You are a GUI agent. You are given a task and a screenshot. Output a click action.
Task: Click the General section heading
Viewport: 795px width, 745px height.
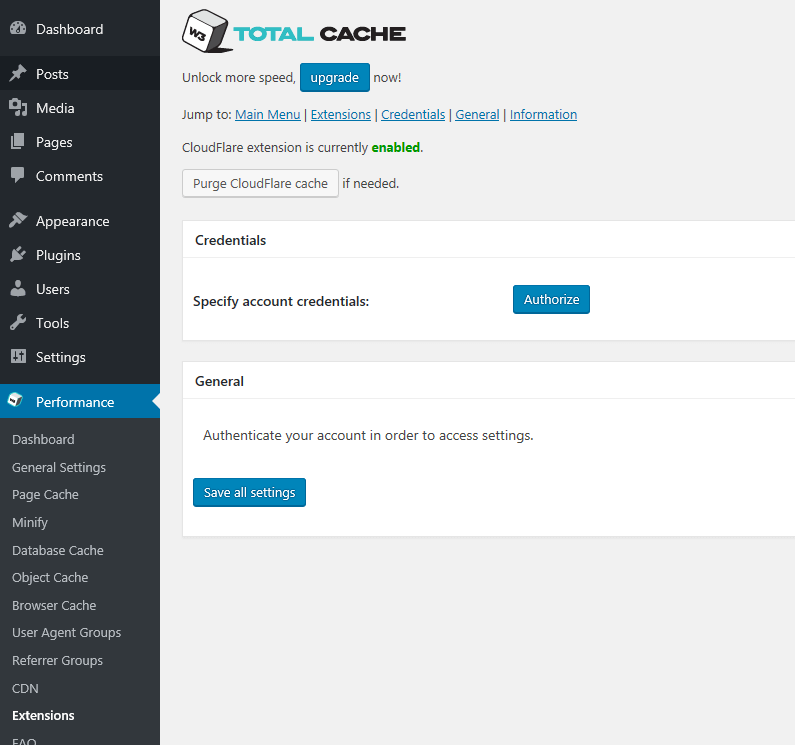coord(219,381)
